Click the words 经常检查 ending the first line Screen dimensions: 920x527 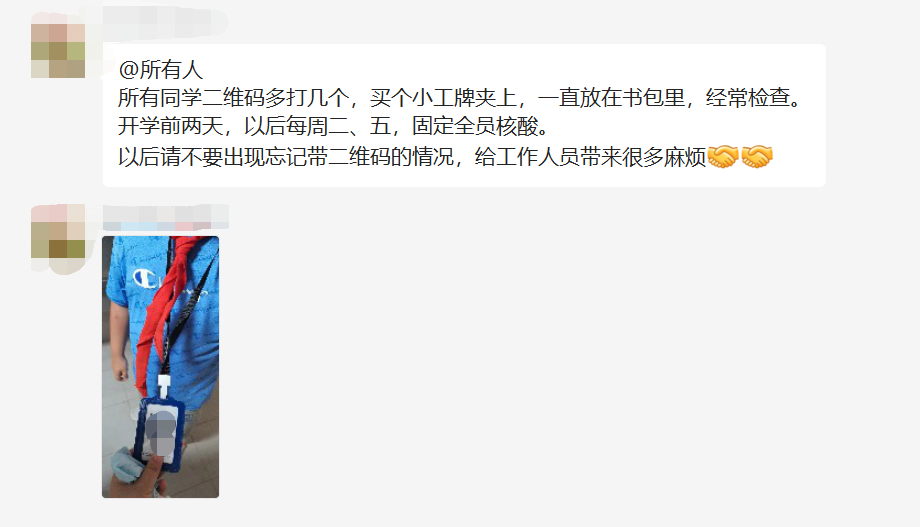point(748,98)
